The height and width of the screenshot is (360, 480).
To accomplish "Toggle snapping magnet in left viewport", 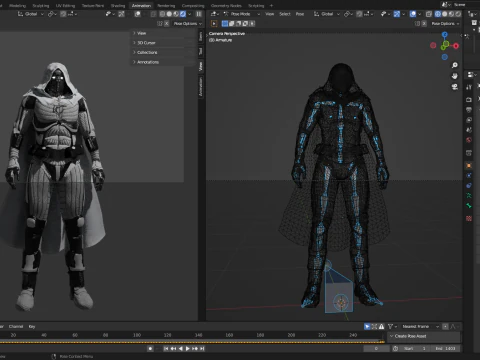I will [63, 14].
